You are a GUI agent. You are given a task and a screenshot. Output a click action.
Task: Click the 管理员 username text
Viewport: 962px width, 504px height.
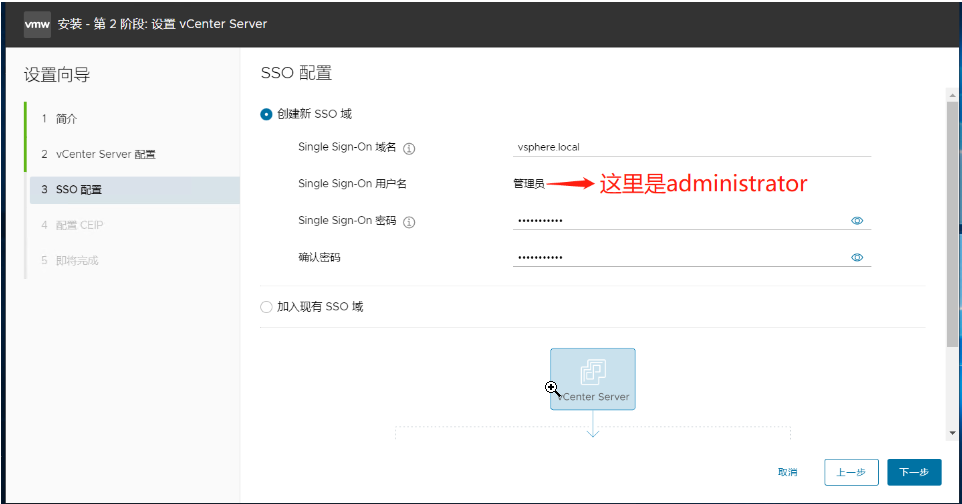pos(529,184)
